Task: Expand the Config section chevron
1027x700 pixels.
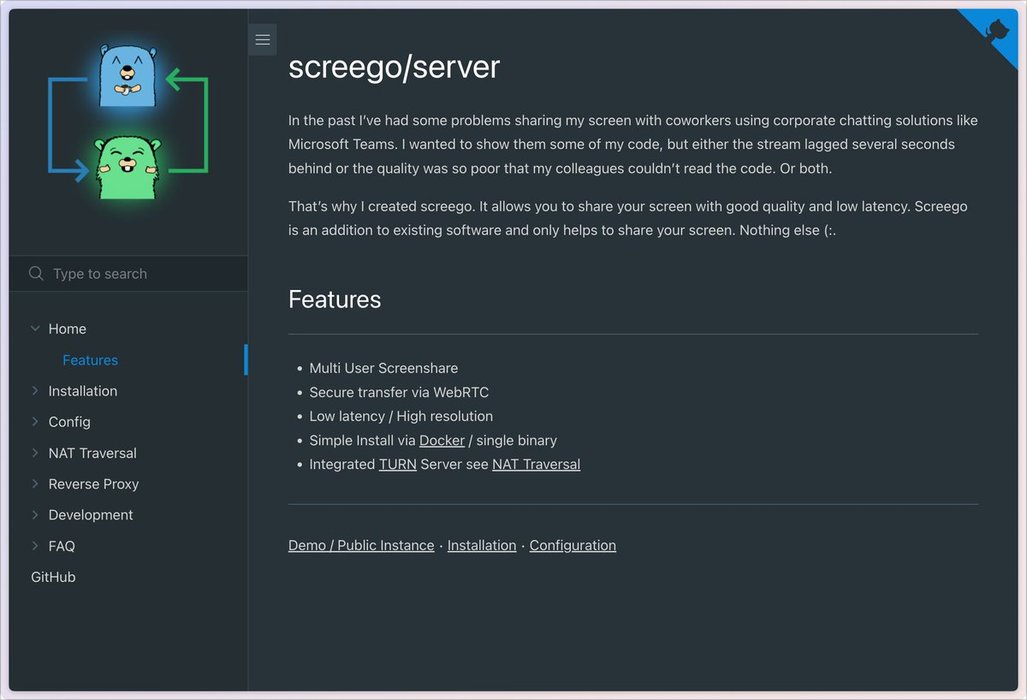Action: click(x=35, y=422)
